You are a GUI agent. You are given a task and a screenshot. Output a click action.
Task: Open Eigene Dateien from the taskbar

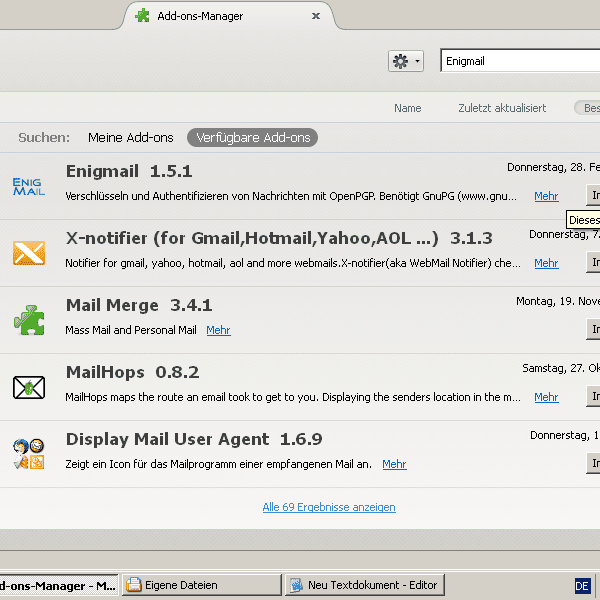(202, 585)
